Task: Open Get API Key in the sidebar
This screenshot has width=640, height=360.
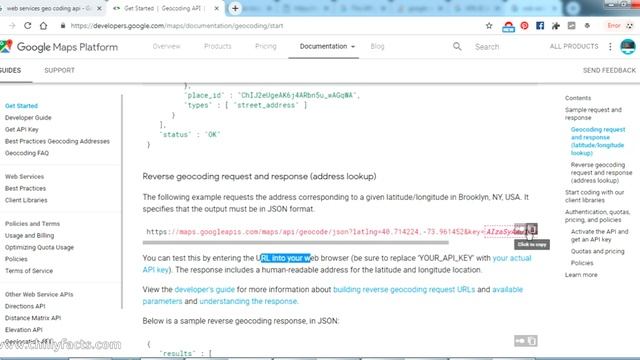Action: click(x=22, y=129)
